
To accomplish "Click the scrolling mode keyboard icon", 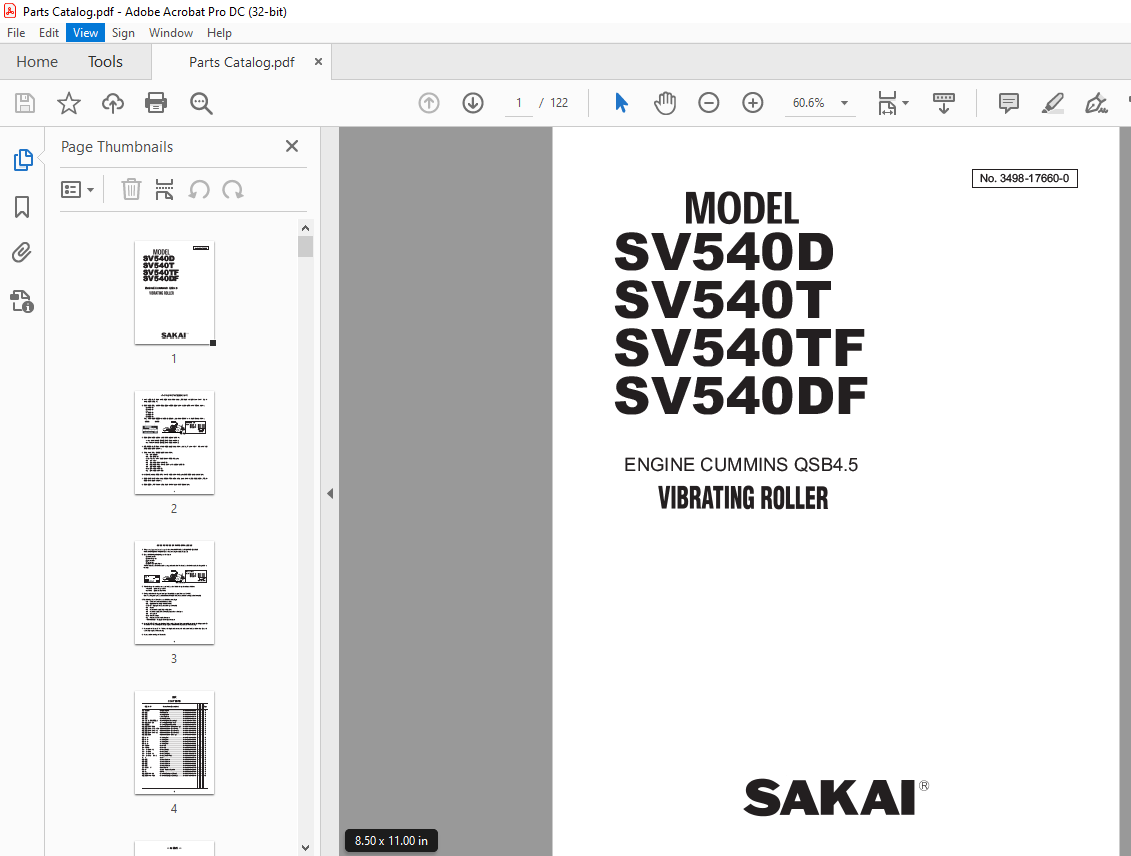I will point(943,103).
